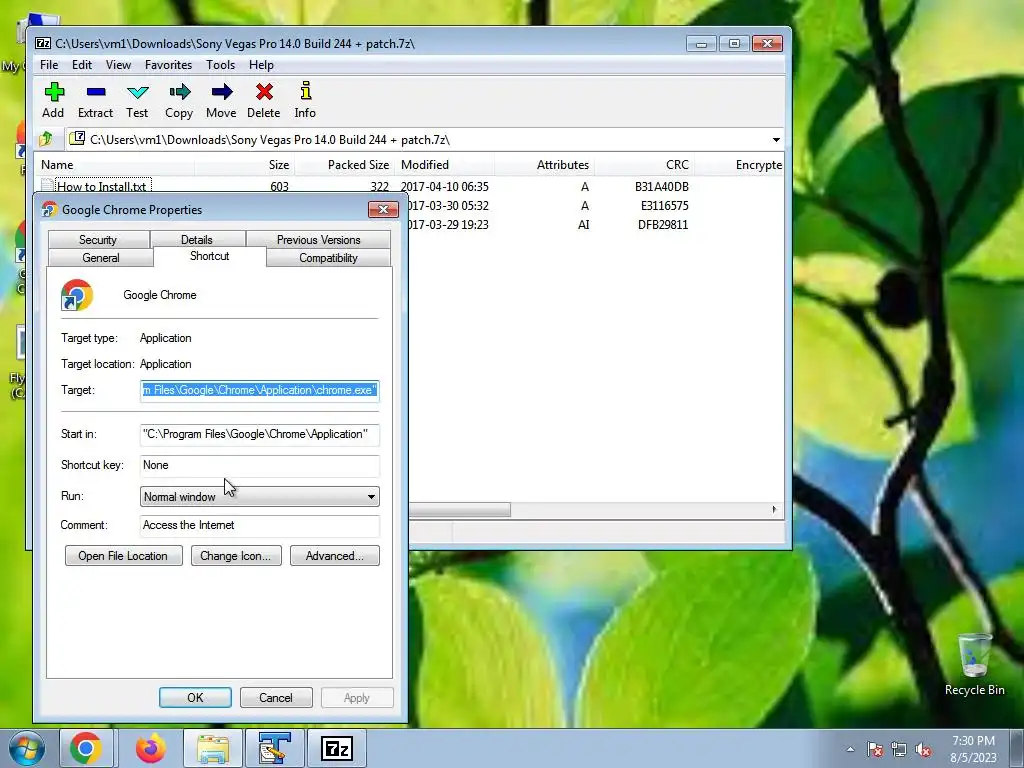Sort by the Size column header

click(x=245, y=165)
